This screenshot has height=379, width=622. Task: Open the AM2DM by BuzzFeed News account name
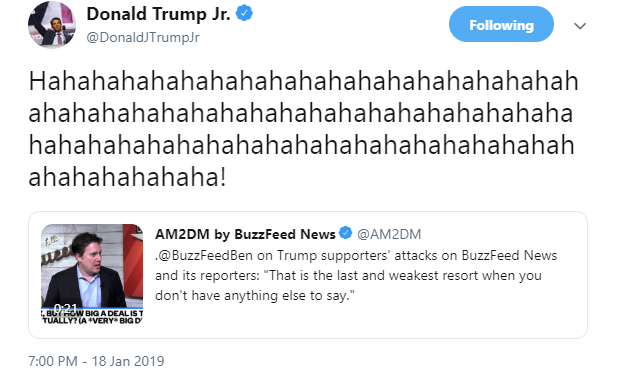pyautogui.click(x=245, y=234)
